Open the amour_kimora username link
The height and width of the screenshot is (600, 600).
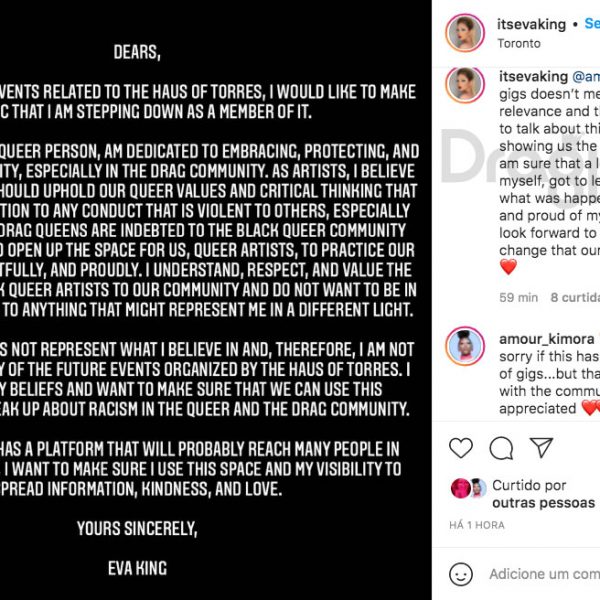(546, 339)
